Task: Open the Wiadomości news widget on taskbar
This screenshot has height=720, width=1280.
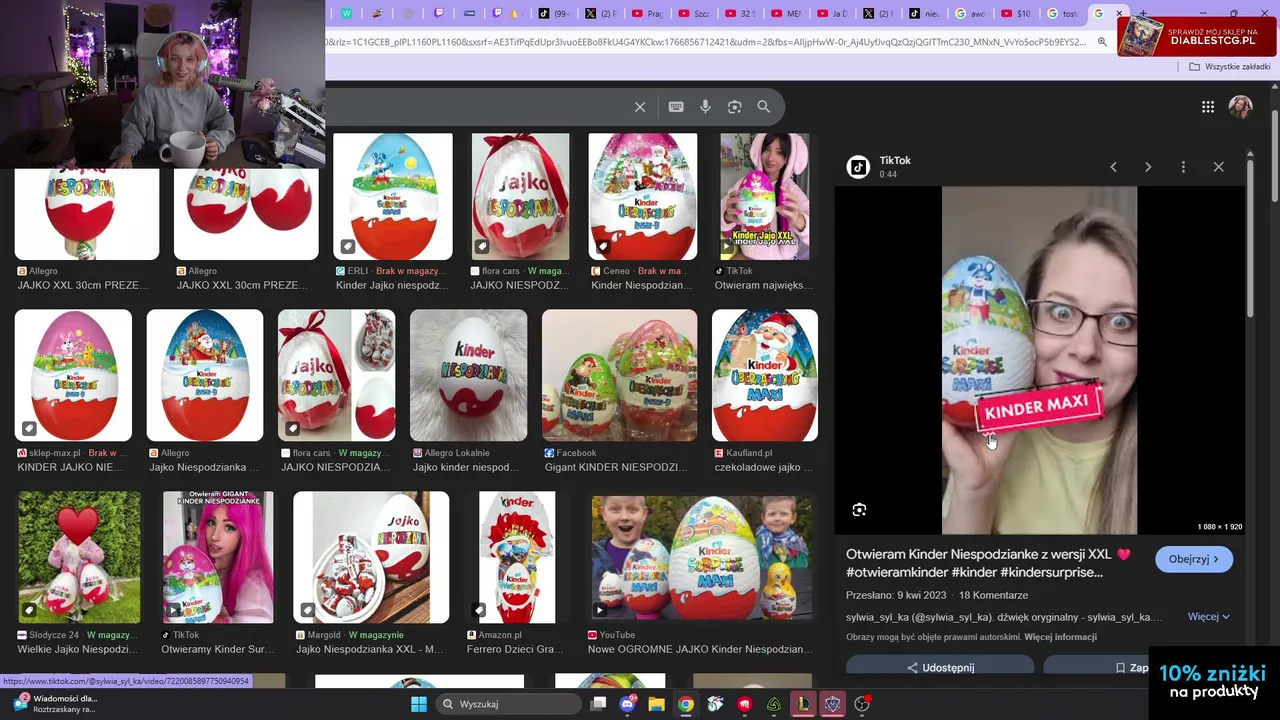Action: [55, 704]
